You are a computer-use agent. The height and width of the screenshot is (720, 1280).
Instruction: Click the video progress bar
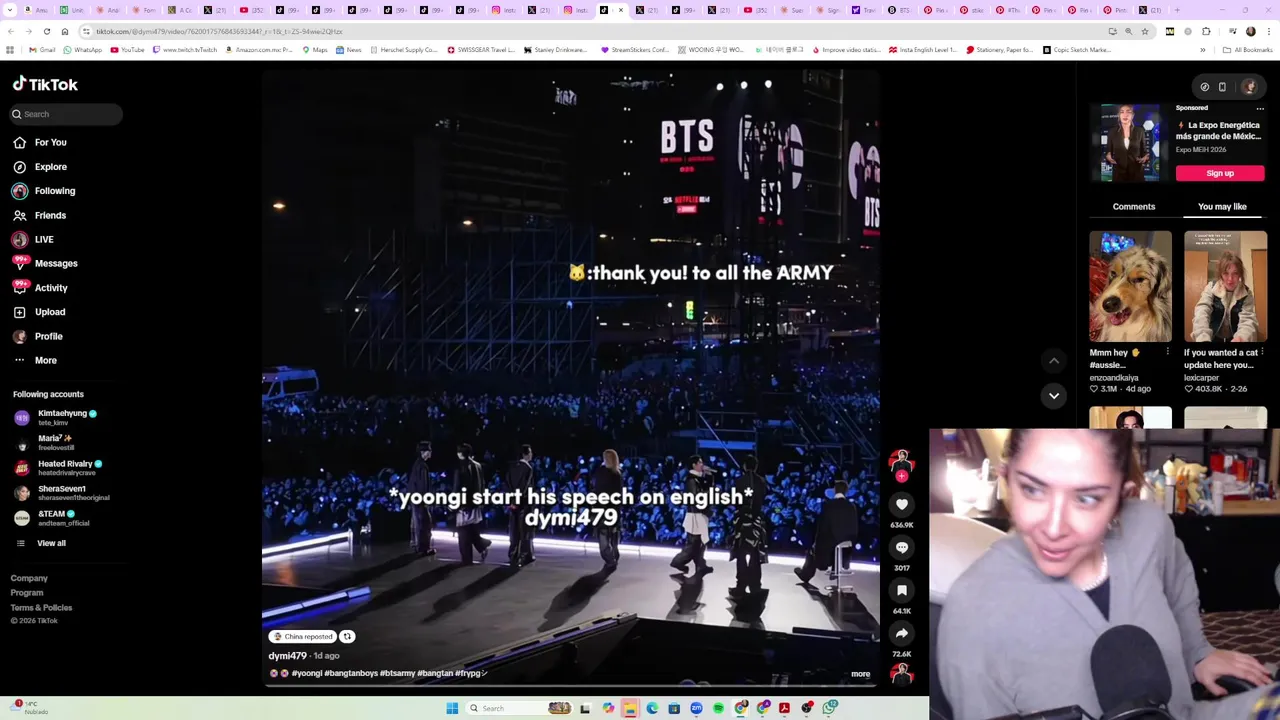(570, 686)
